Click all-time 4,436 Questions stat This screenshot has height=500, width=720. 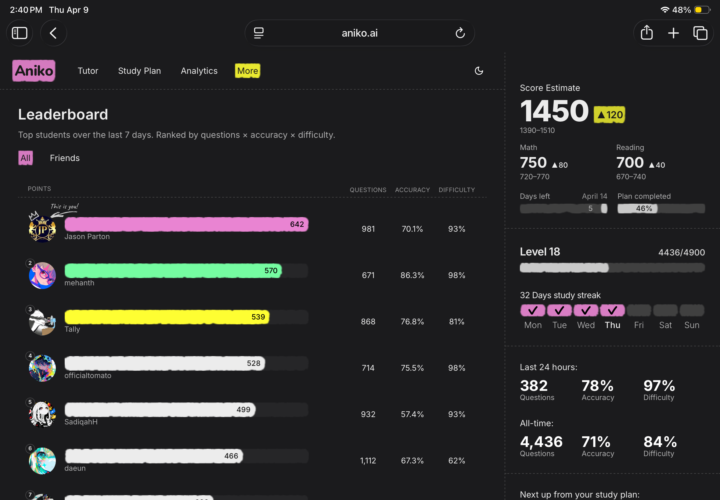(x=541, y=445)
